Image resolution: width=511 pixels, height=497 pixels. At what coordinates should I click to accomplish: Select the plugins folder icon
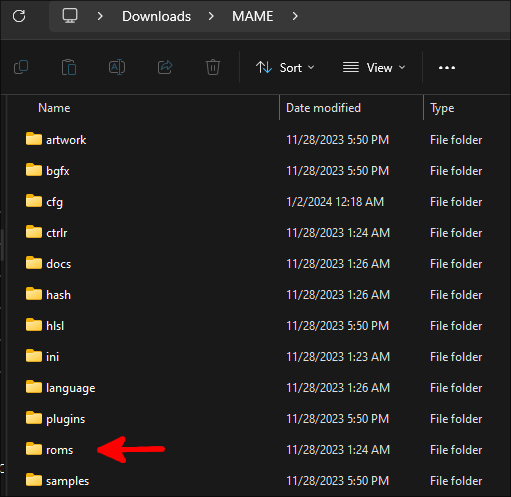34,418
